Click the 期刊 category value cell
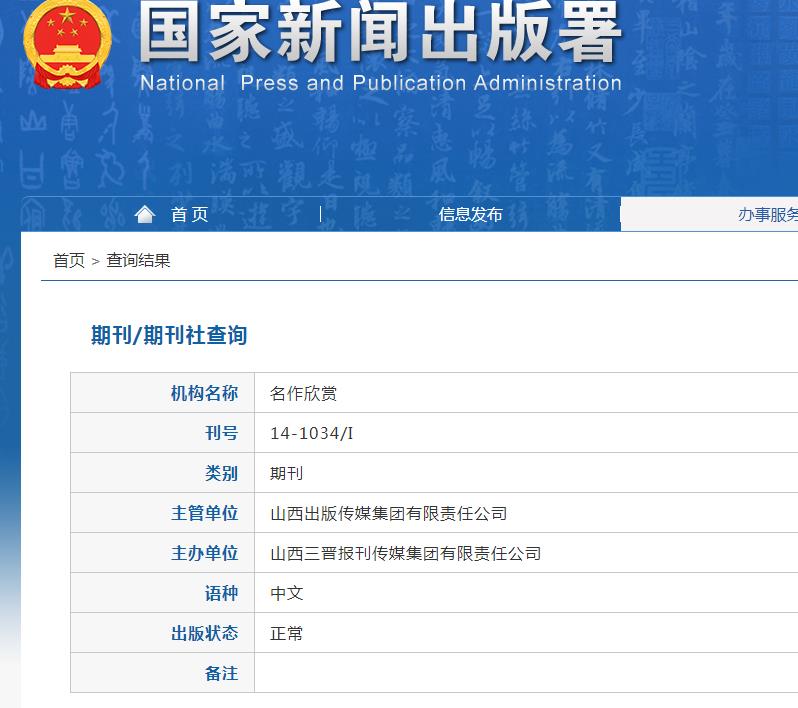Screen dimensions: 798x708 click(x=287, y=473)
